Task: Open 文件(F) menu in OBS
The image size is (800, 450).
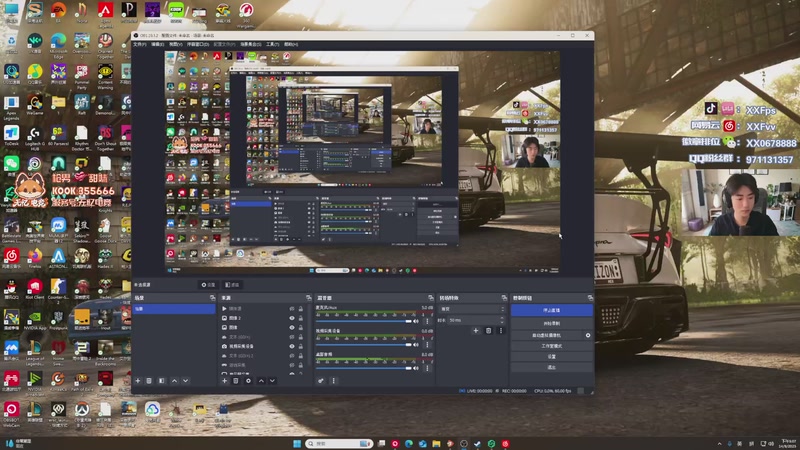Action: click(x=140, y=44)
